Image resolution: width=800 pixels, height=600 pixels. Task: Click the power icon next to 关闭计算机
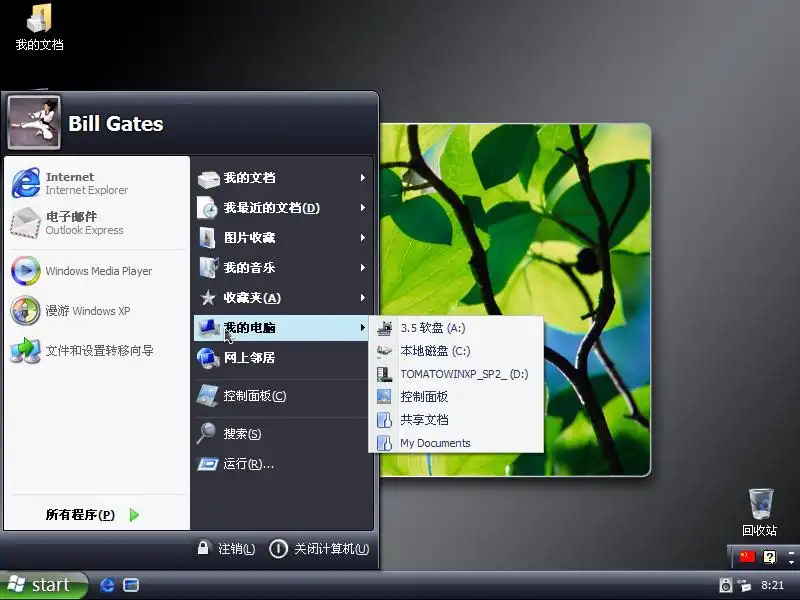[279, 549]
